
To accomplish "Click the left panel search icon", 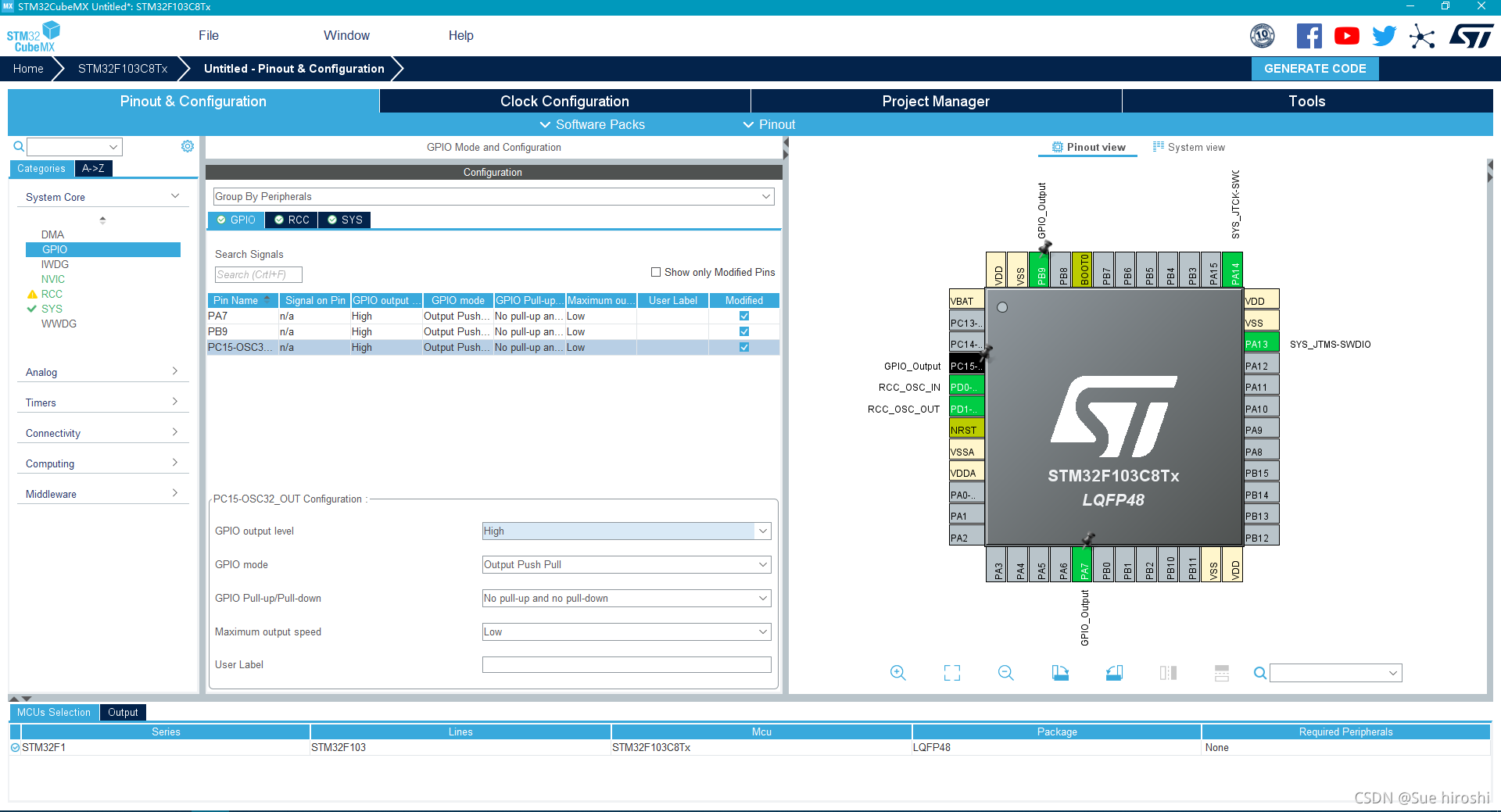I will [19, 146].
